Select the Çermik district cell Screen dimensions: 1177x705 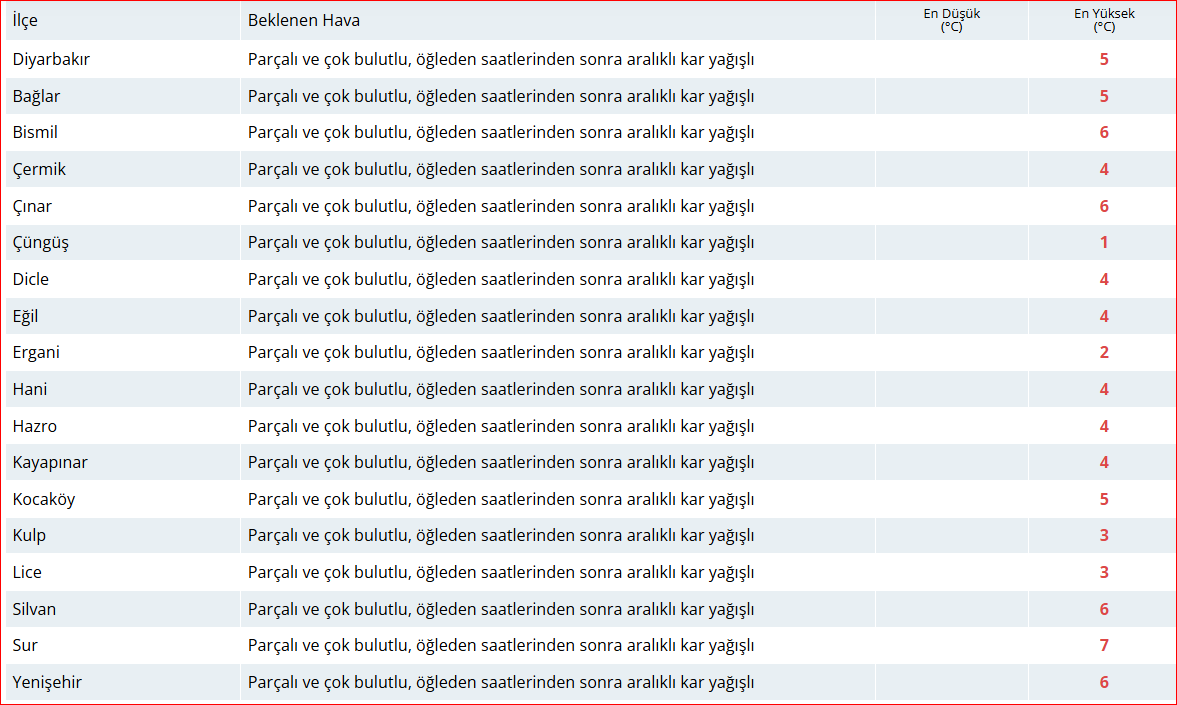pos(40,169)
